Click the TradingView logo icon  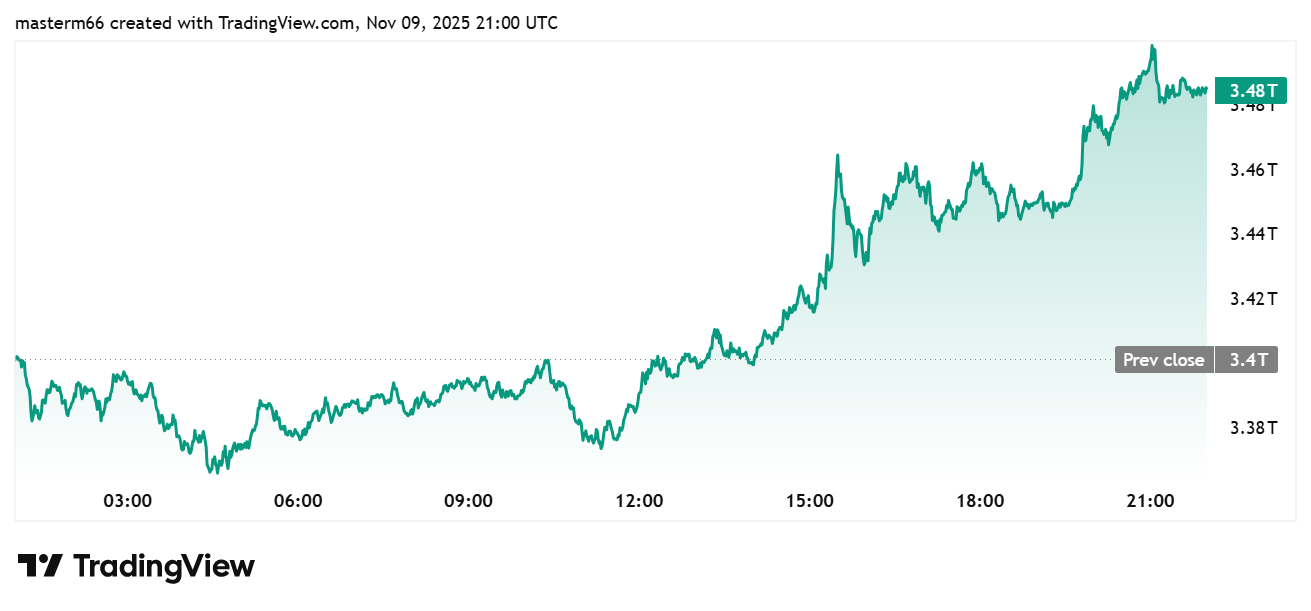[41, 566]
